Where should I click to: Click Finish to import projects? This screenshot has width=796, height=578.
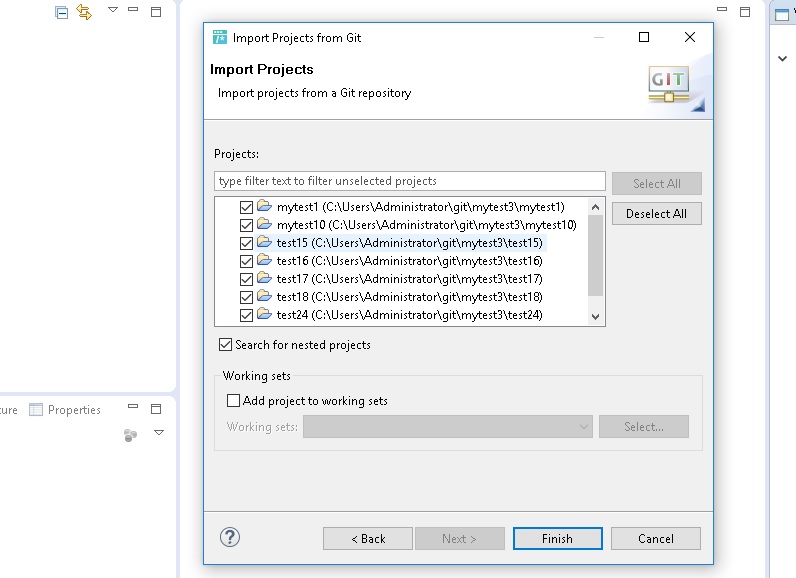[557, 539]
